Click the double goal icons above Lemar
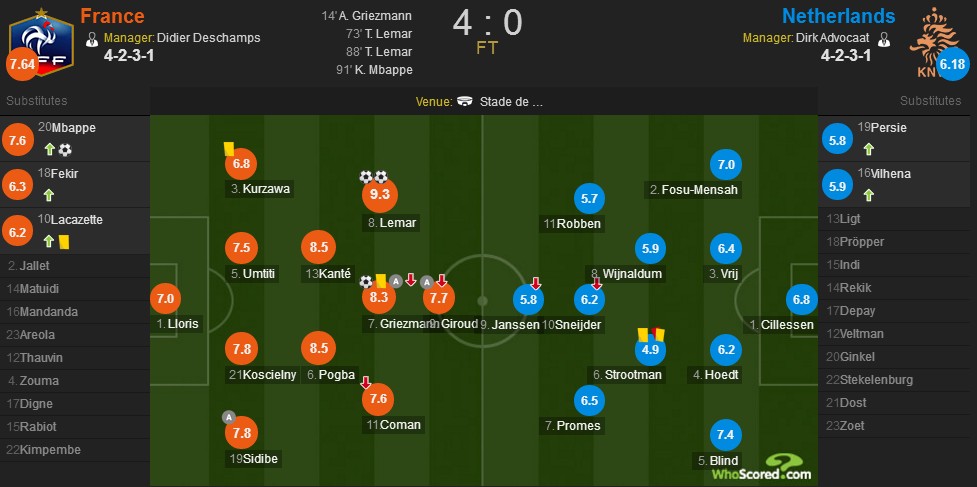The width and height of the screenshot is (977, 487). pyautogui.click(x=373, y=177)
